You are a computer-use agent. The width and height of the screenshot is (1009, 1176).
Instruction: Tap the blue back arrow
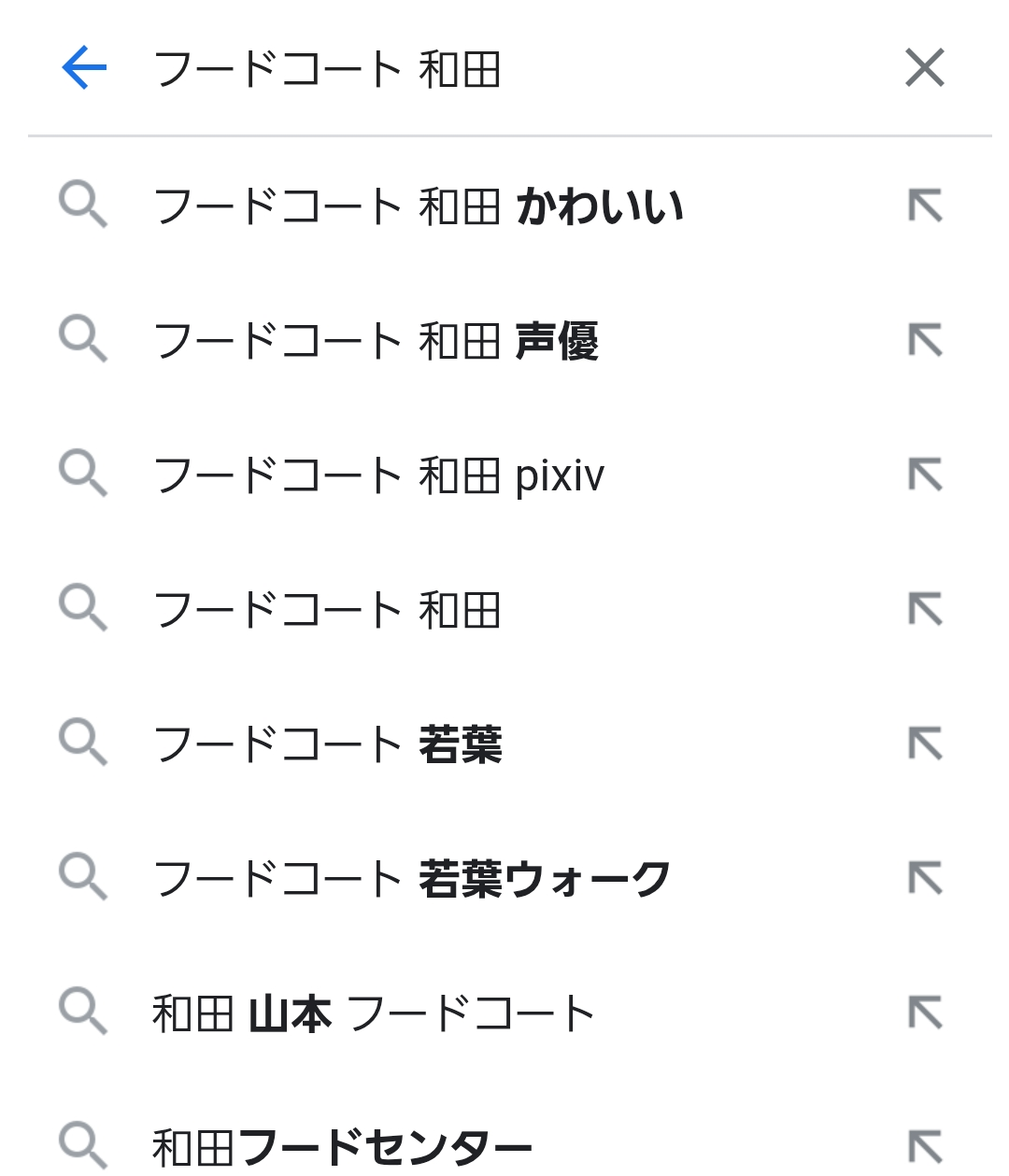(84, 68)
